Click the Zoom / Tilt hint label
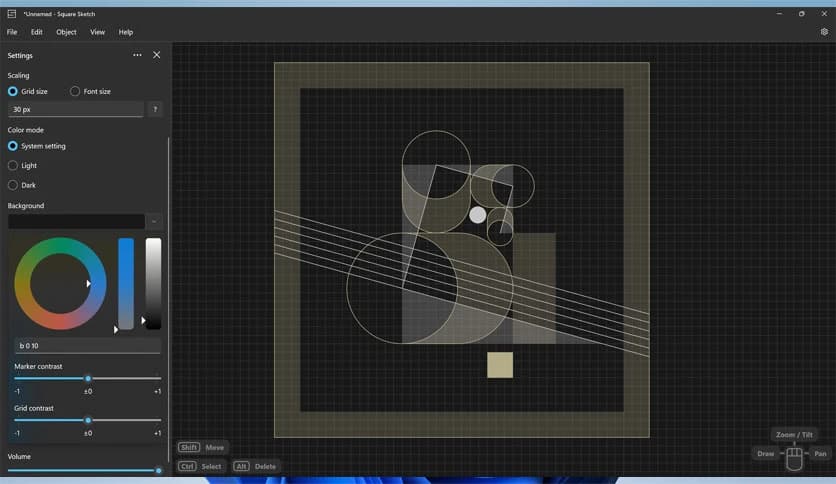Image resolution: width=836 pixels, height=484 pixels. tap(794, 435)
